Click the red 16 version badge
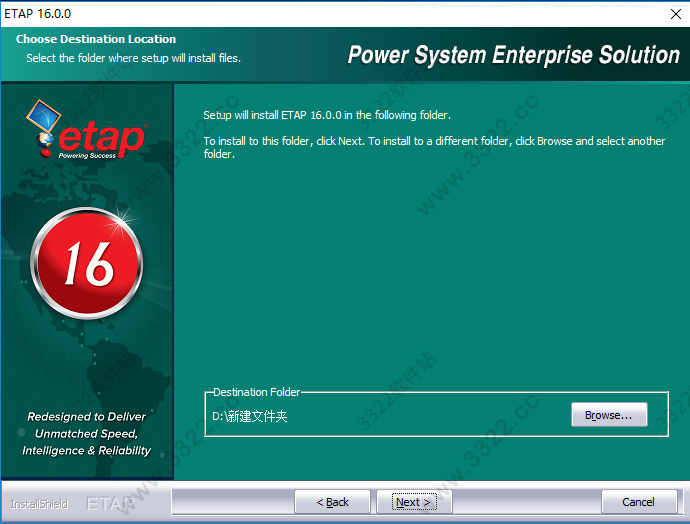The width and height of the screenshot is (690, 524). click(x=87, y=263)
